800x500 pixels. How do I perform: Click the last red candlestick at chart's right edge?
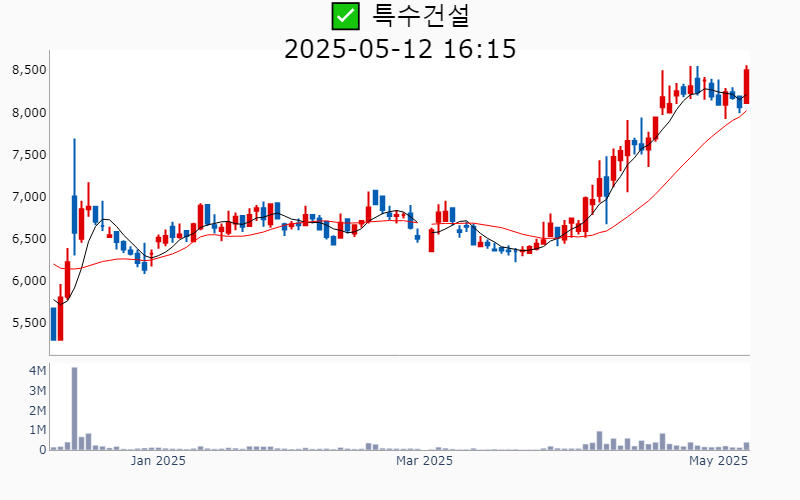pos(746,86)
